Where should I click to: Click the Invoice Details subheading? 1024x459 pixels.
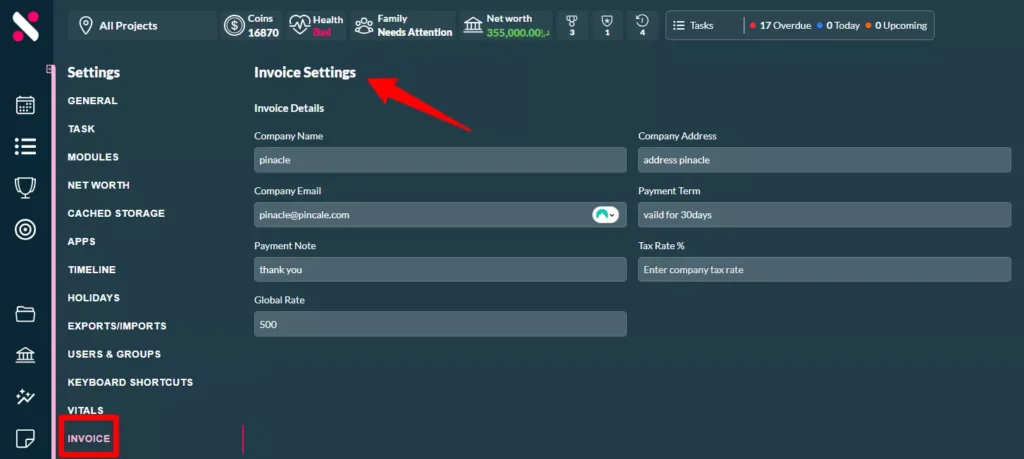pos(289,108)
